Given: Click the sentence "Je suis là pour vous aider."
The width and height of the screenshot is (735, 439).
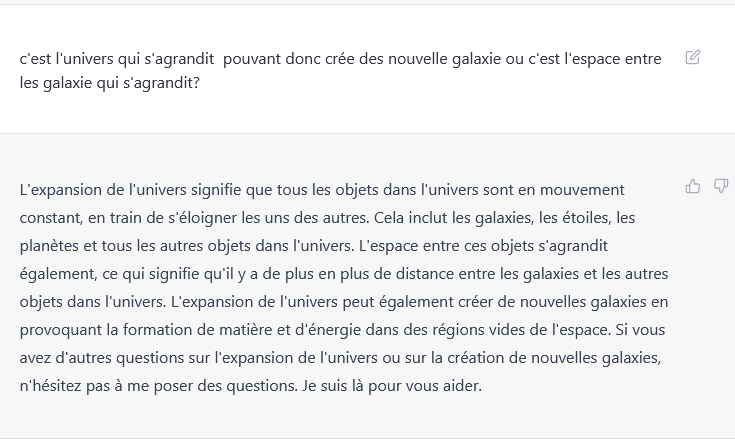Looking at the screenshot, I should click(x=392, y=386).
